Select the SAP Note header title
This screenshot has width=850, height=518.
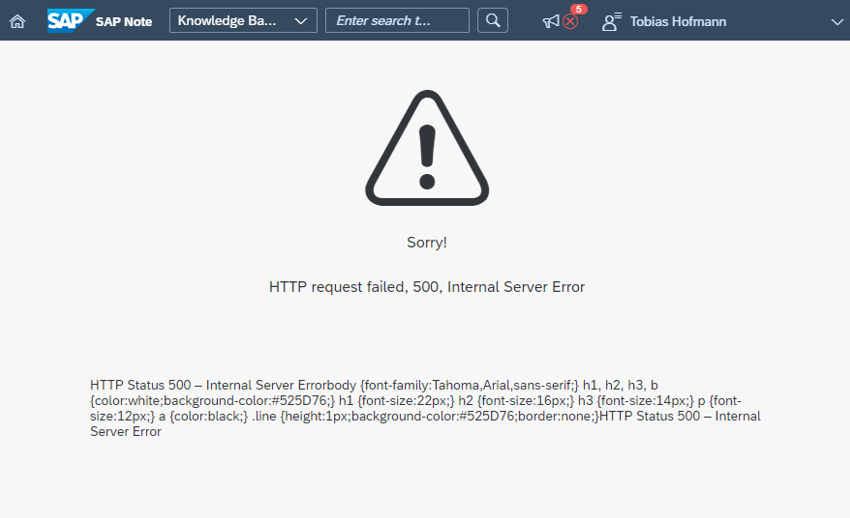(124, 22)
